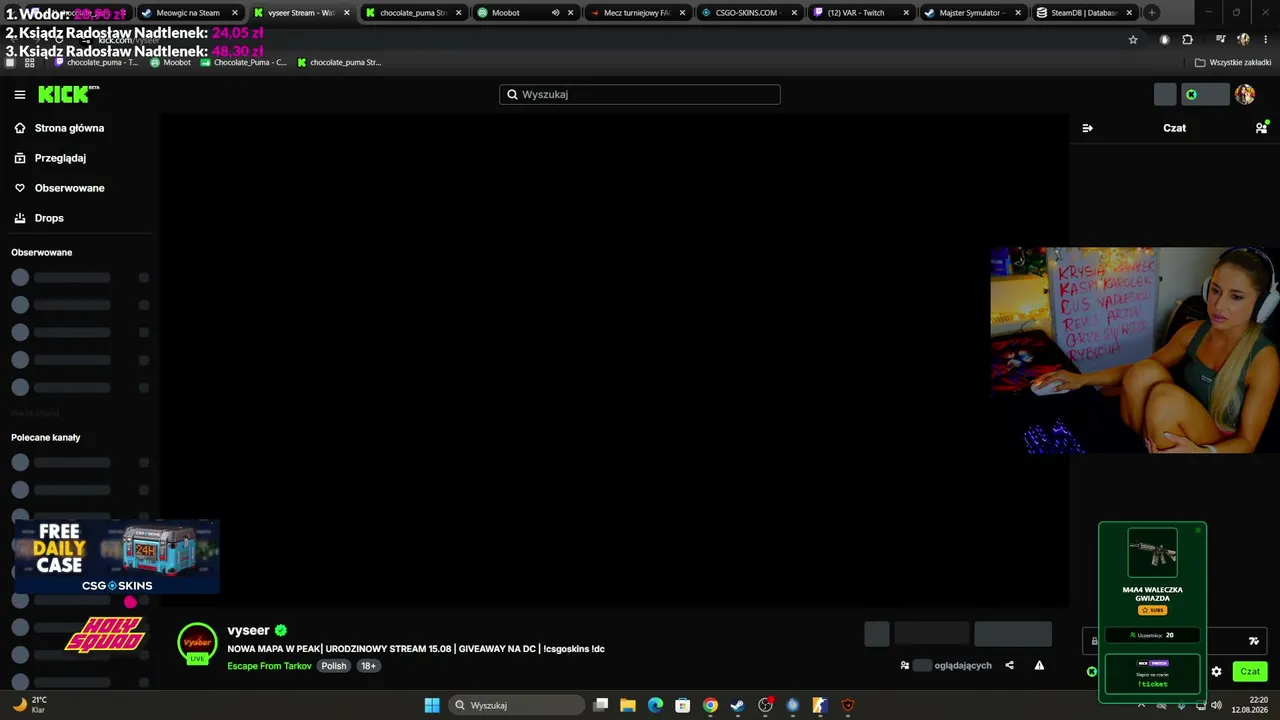Open the weather widget showing 21°C
Image resolution: width=1280 pixels, height=720 pixels.
click(31, 705)
